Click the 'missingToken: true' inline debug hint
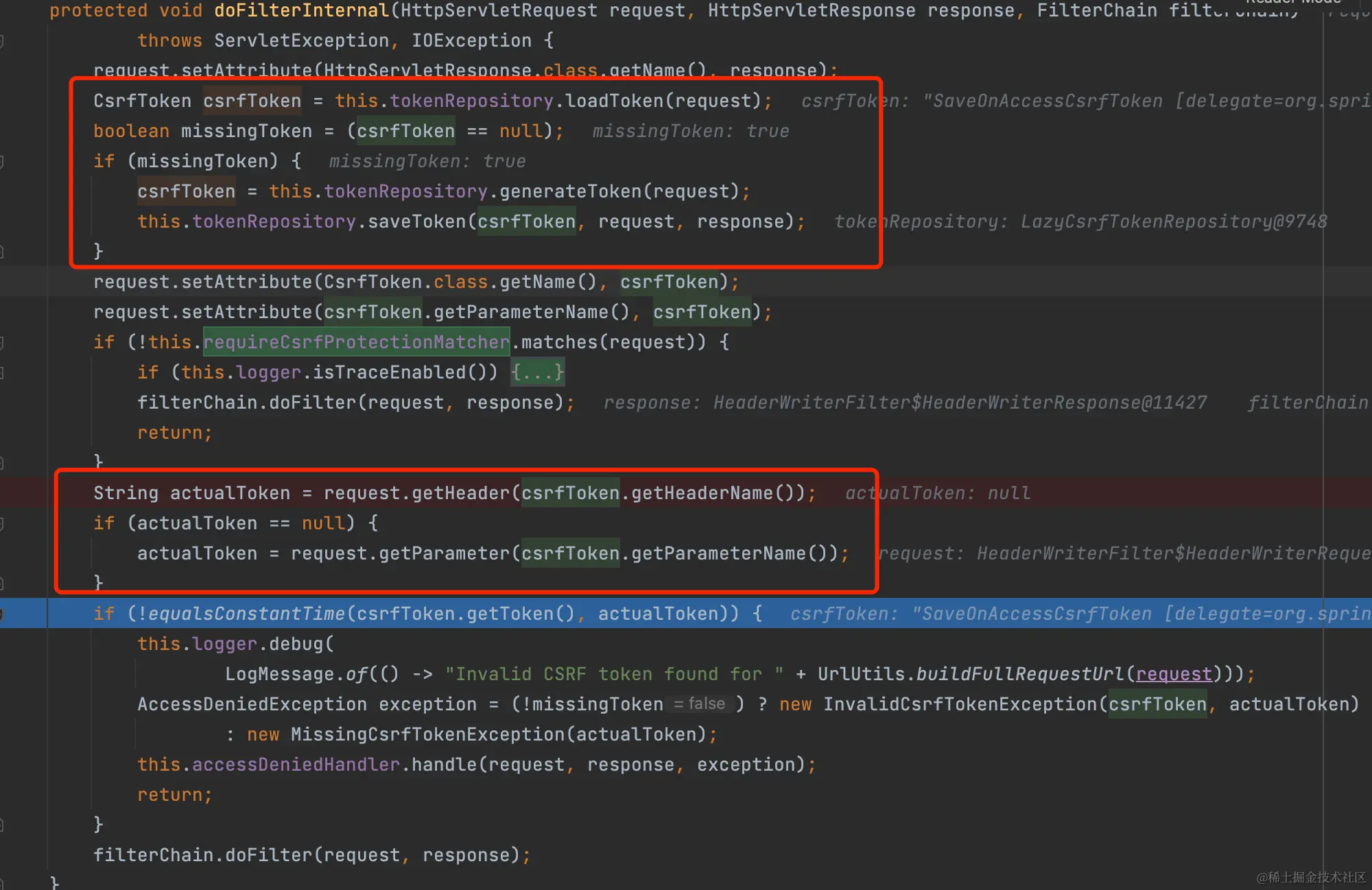1372x890 pixels. pos(690,131)
